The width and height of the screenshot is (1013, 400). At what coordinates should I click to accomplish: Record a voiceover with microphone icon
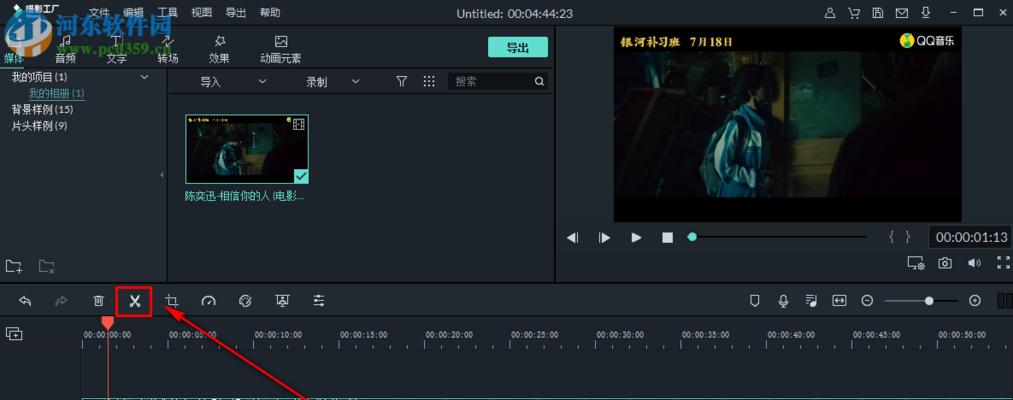coord(783,300)
